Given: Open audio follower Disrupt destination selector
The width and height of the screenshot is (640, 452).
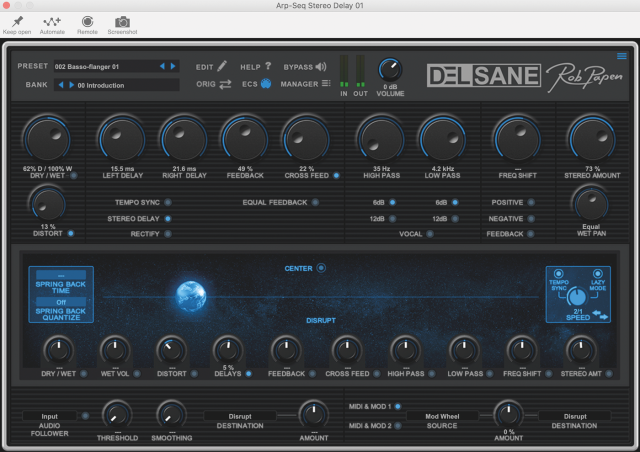Looking at the screenshot, I should pos(240,416).
